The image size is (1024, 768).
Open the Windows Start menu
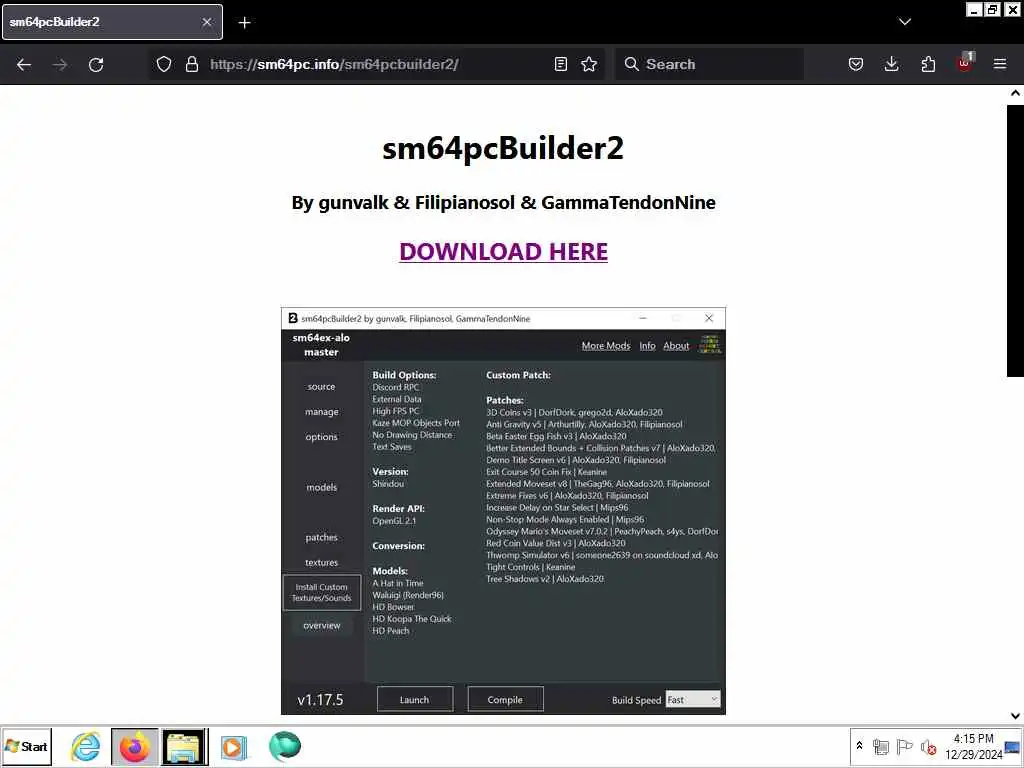tap(27, 746)
